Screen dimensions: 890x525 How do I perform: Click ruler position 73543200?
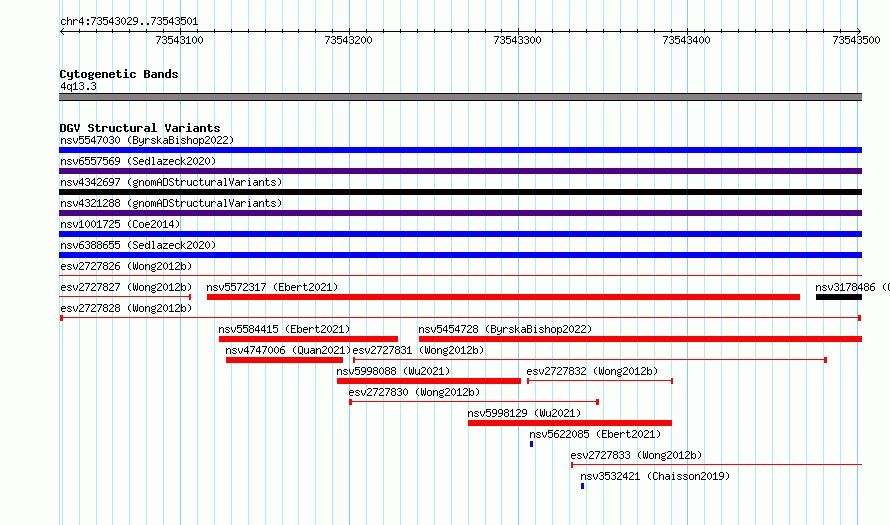click(x=349, y=40)
